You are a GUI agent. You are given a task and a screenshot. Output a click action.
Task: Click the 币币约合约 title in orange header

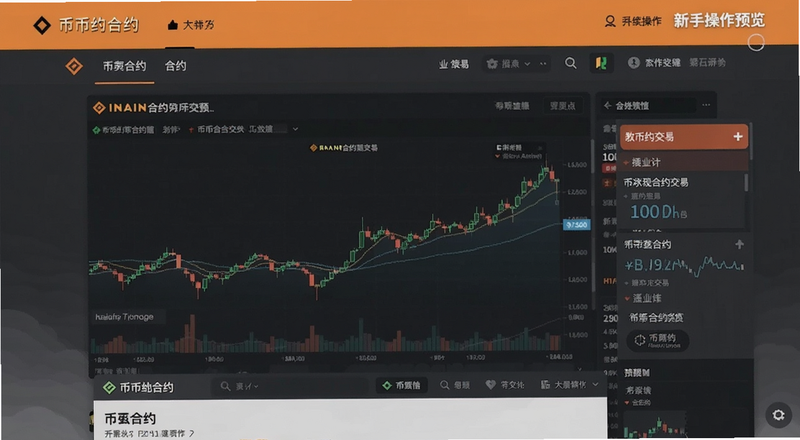click(x=98, y=25)
